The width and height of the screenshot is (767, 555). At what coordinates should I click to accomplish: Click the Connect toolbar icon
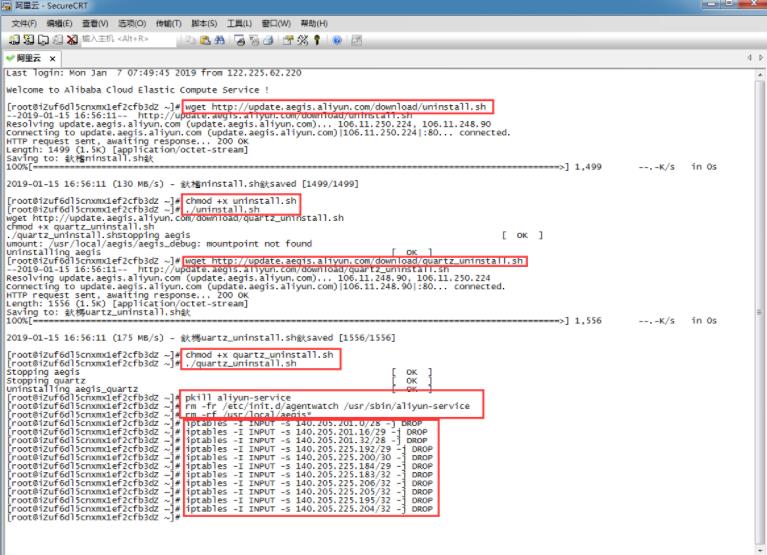(13, 40)
